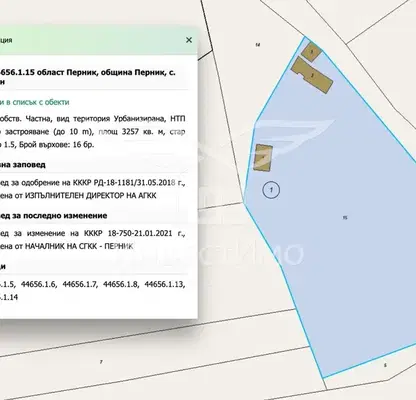Open the list of objects link
Image resolution: width=416 pixels, height=400 pixels.
(35, 102)
